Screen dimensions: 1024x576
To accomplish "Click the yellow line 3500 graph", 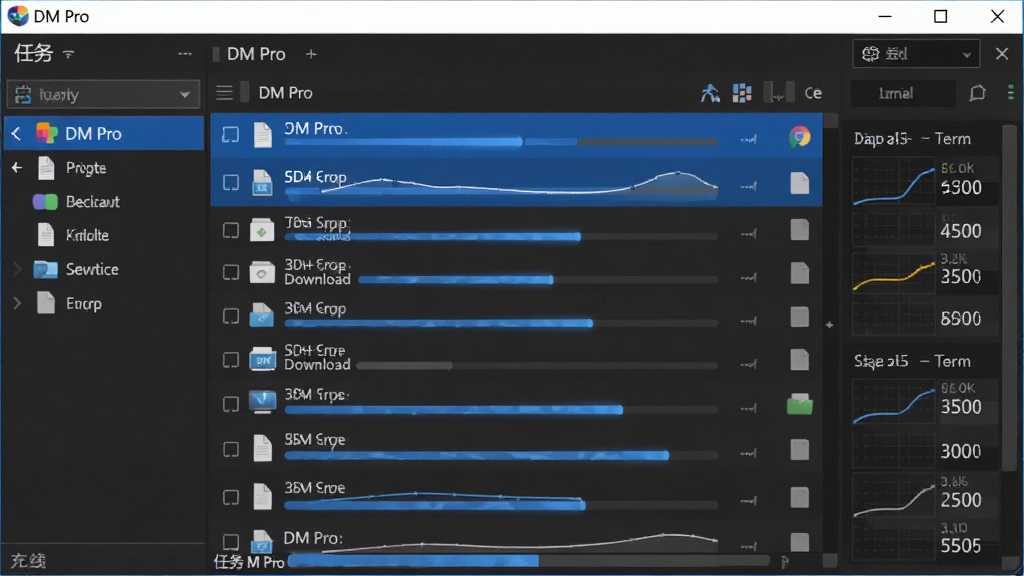I will pyautogui.click(x=894, y=276).
